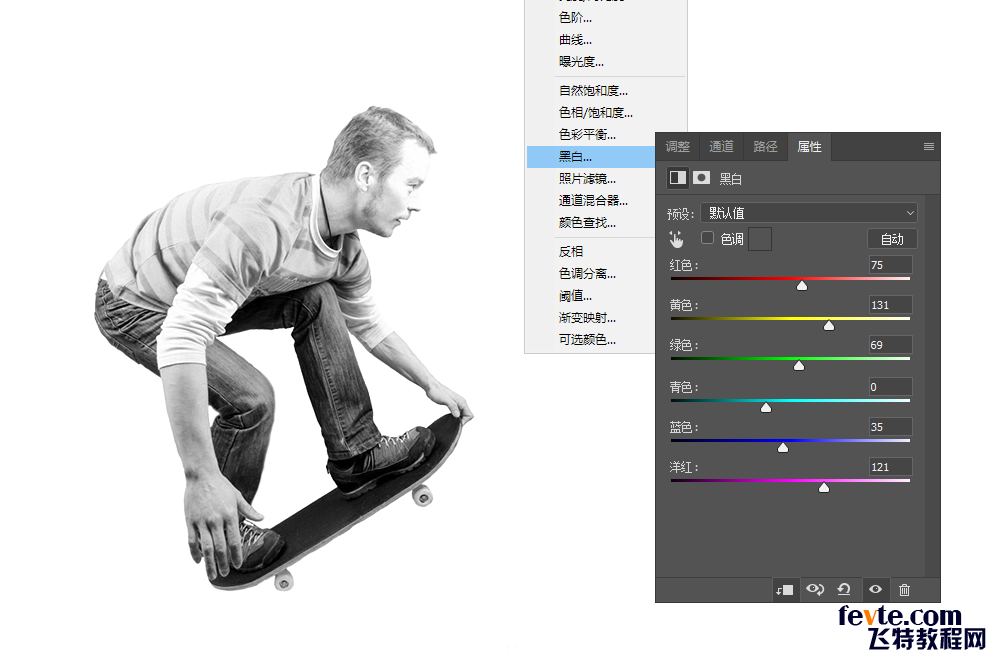Select the 属性 tab
Image resolution: width=1000 pixels, height=664 pixels.
click(x=809, y=147)
